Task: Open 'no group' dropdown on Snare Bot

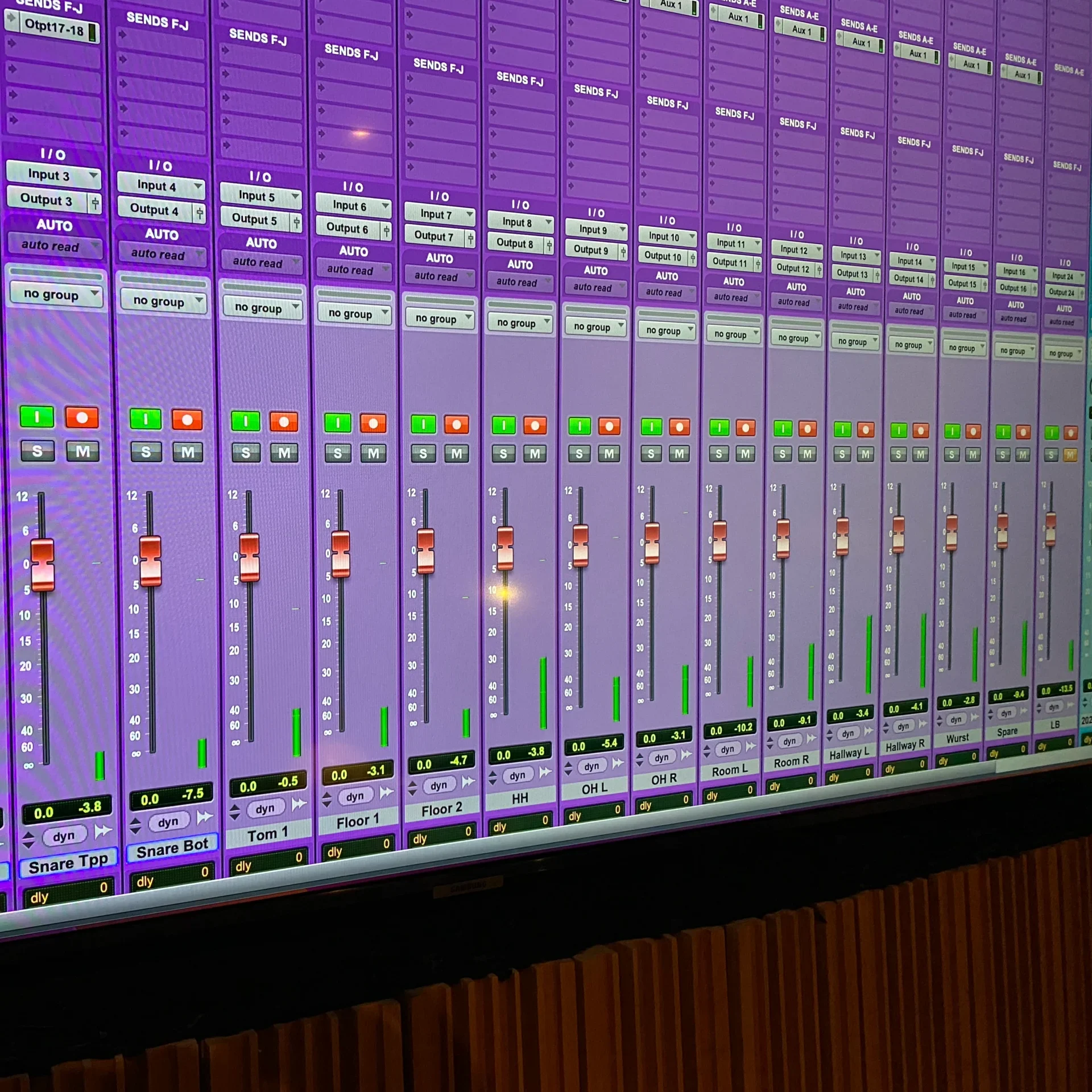Action: (x=163, y=301)
